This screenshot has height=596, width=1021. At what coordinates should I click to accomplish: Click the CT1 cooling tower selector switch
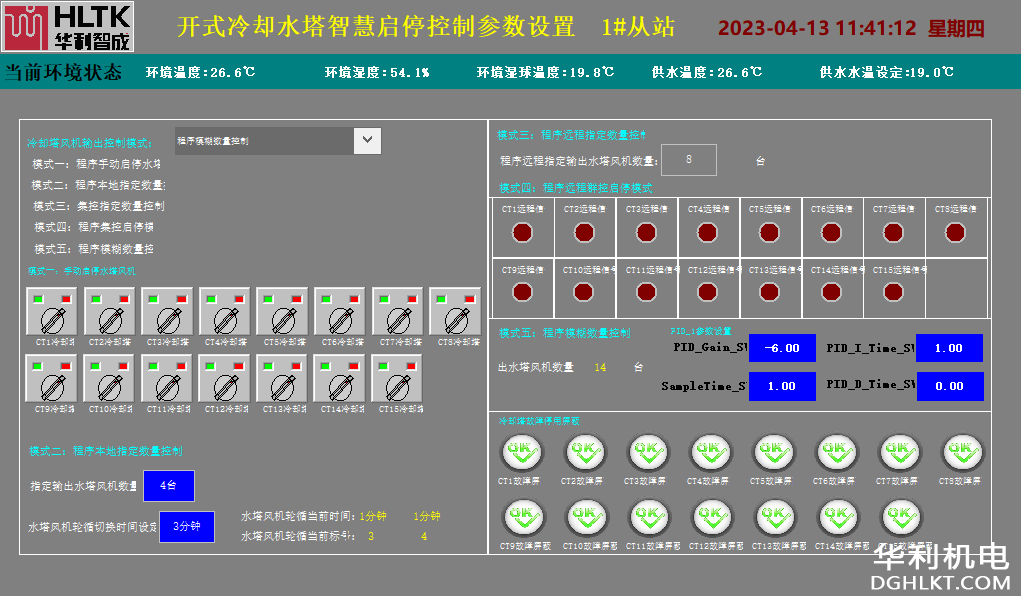52,317
